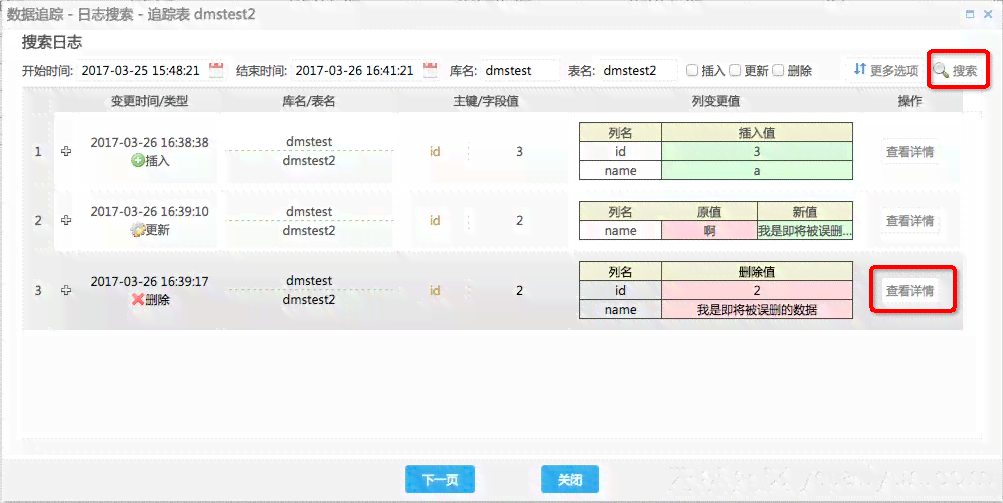Click old value cell 啊
The height and width of the screenshot is (503, 1003).
point(709,230)
